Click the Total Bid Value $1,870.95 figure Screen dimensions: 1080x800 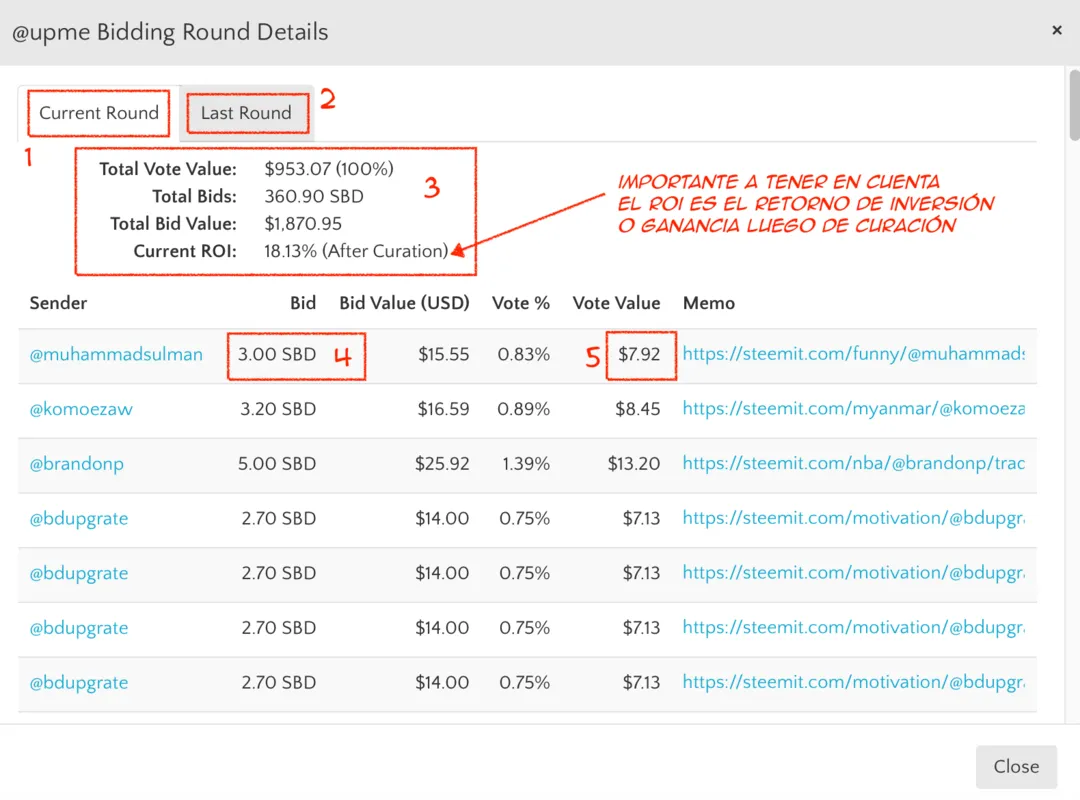(302, 224)
